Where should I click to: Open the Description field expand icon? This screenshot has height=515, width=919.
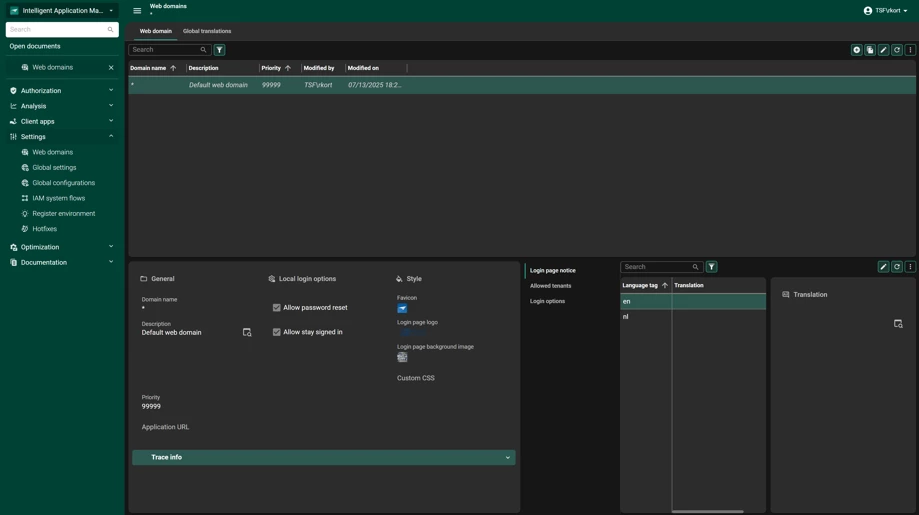point(247,332)
